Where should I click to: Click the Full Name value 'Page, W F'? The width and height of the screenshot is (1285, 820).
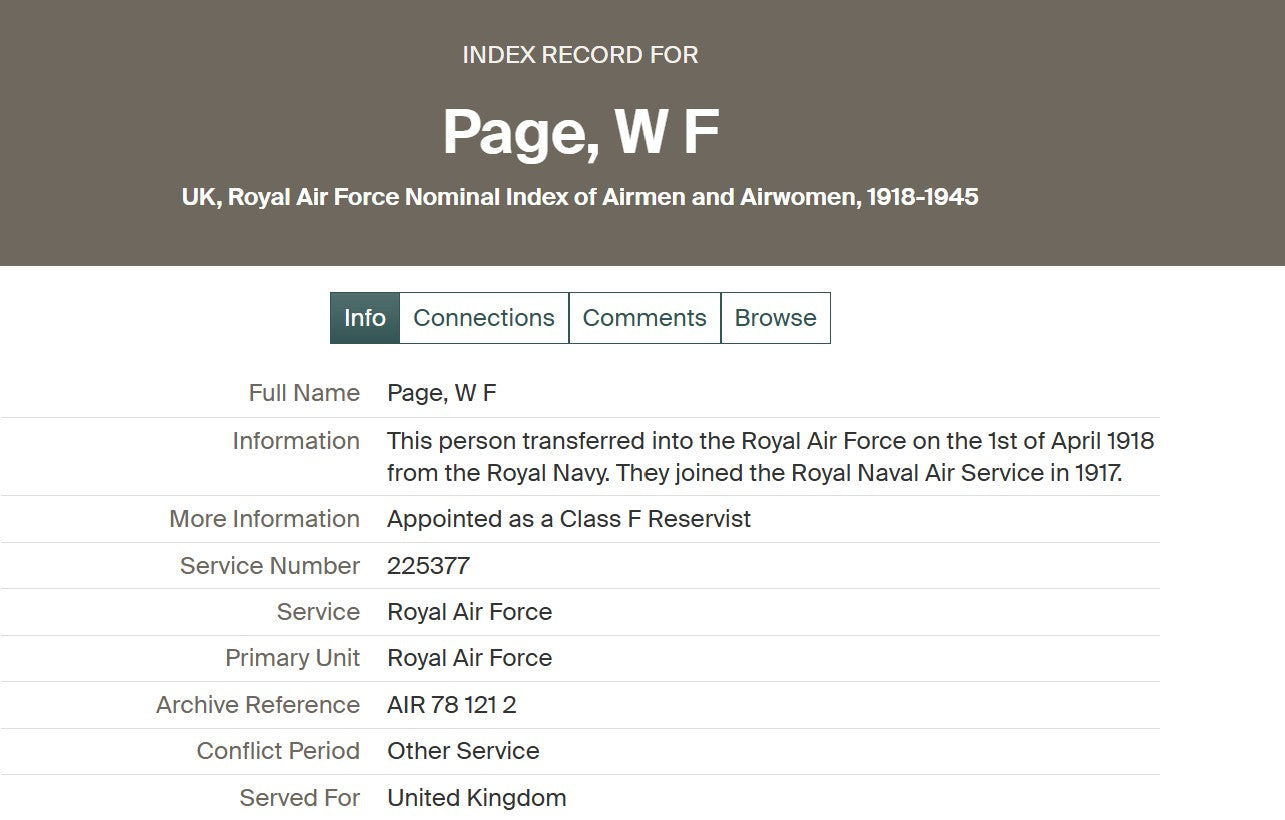click(441, 393)
